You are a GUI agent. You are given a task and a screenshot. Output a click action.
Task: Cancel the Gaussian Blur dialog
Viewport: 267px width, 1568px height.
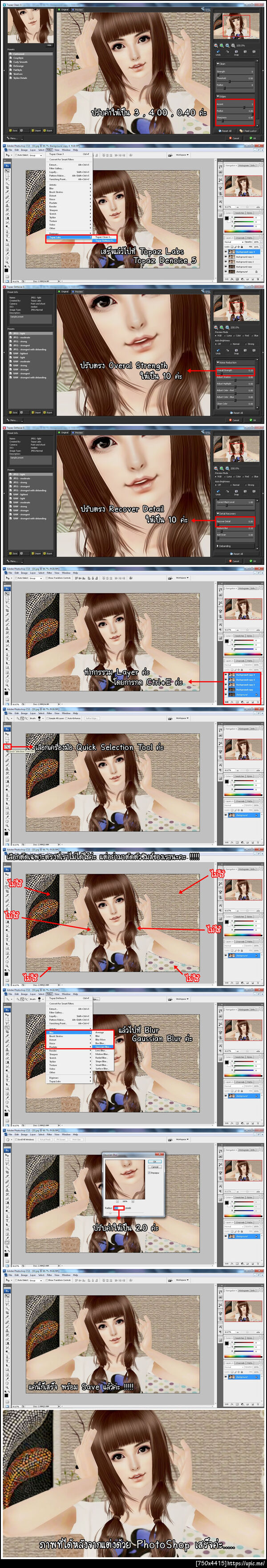click(155, 1167)
